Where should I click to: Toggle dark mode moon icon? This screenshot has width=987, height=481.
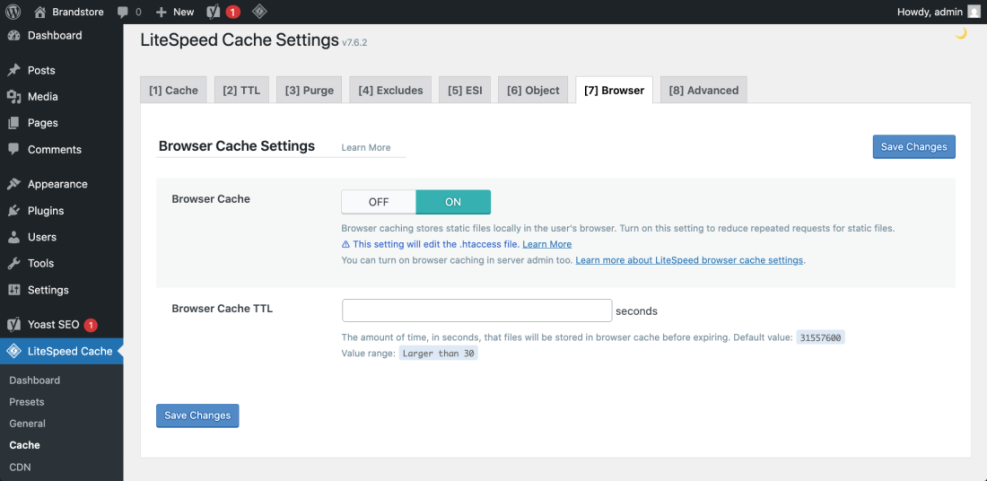coord(961,34)
